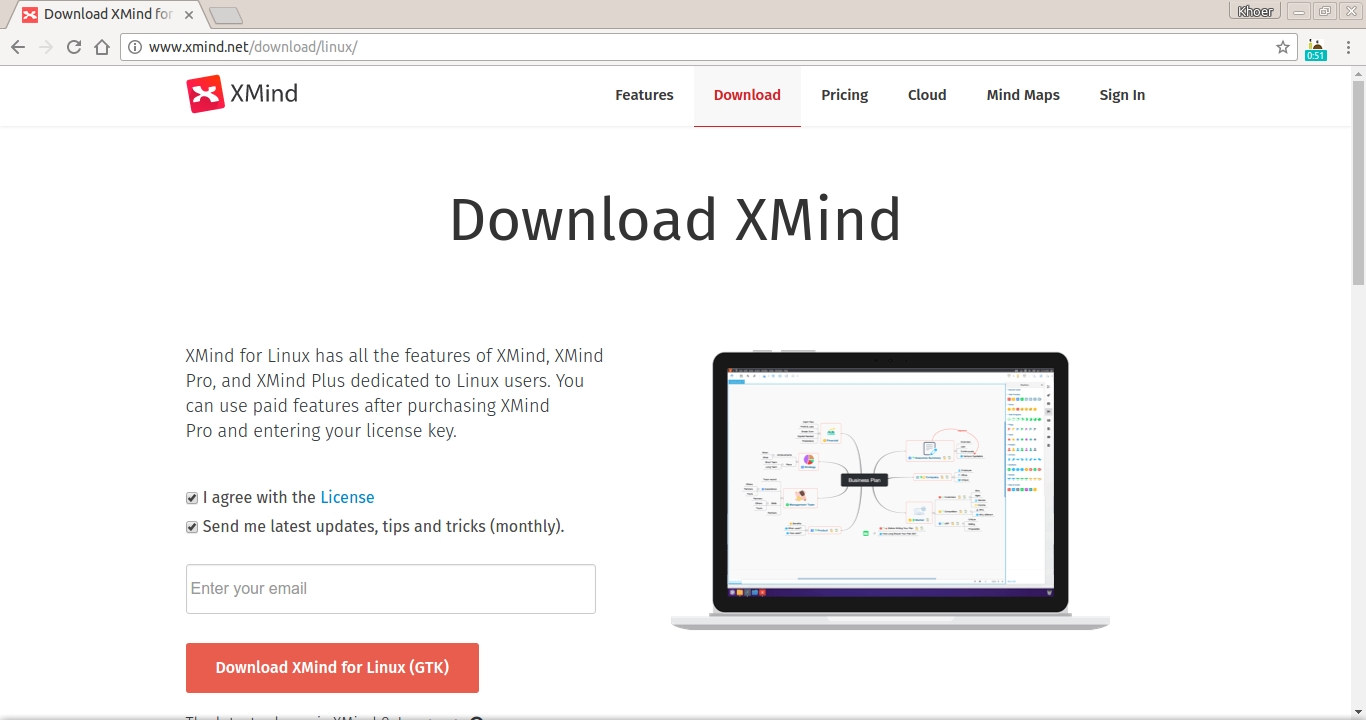Close the Download XMind tab
Viewport: 1366px width, 720px height.
(189, 15)
